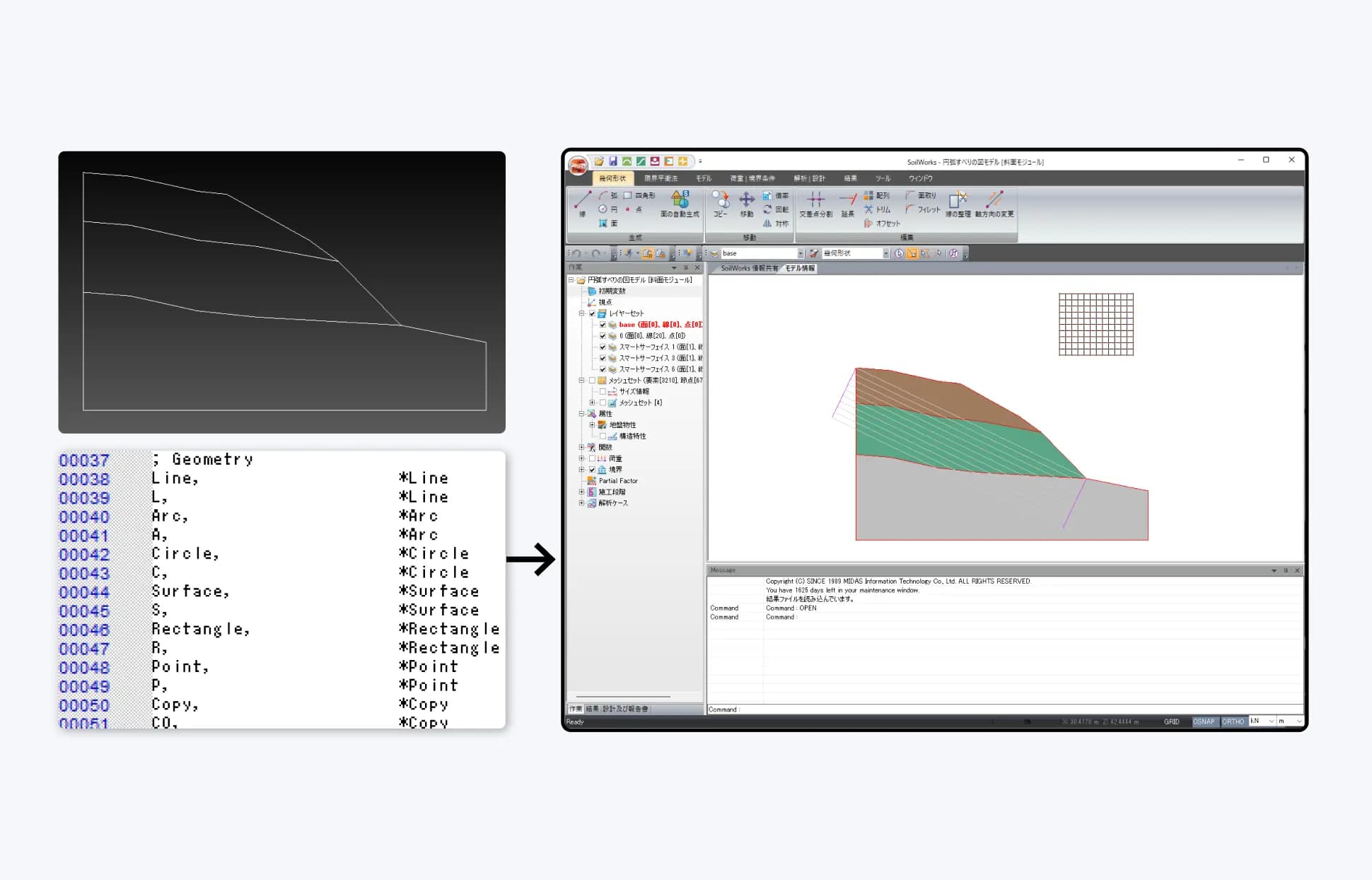Use the コピー (Copy) tool
Screen dimensions: 1372x880
720,204
